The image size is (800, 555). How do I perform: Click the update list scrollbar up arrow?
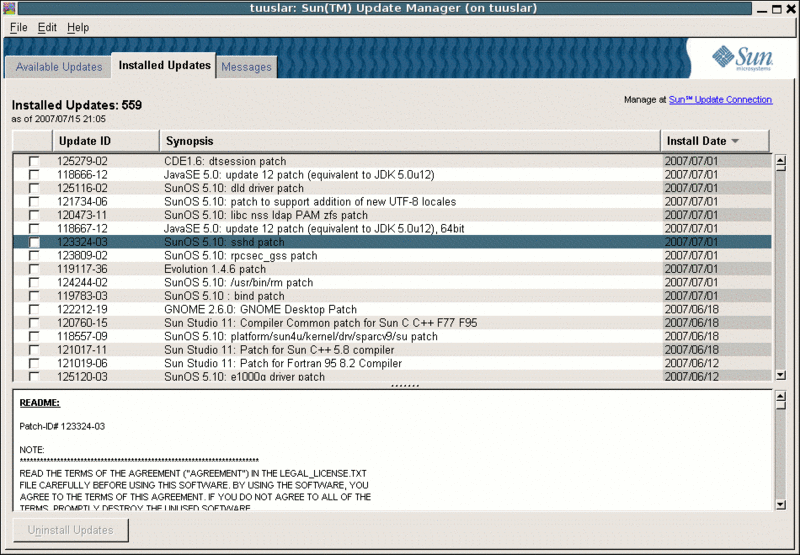(781, 161)
